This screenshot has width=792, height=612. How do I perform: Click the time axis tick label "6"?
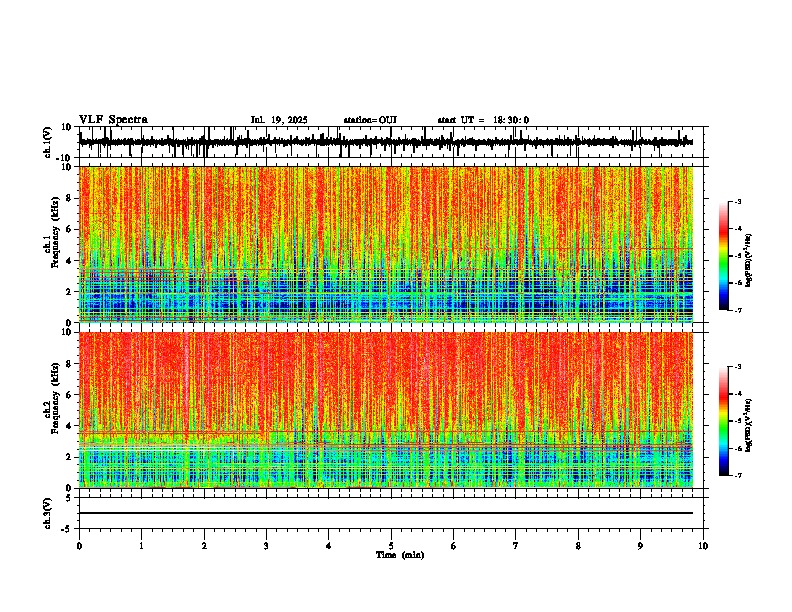tap(454, 546)
